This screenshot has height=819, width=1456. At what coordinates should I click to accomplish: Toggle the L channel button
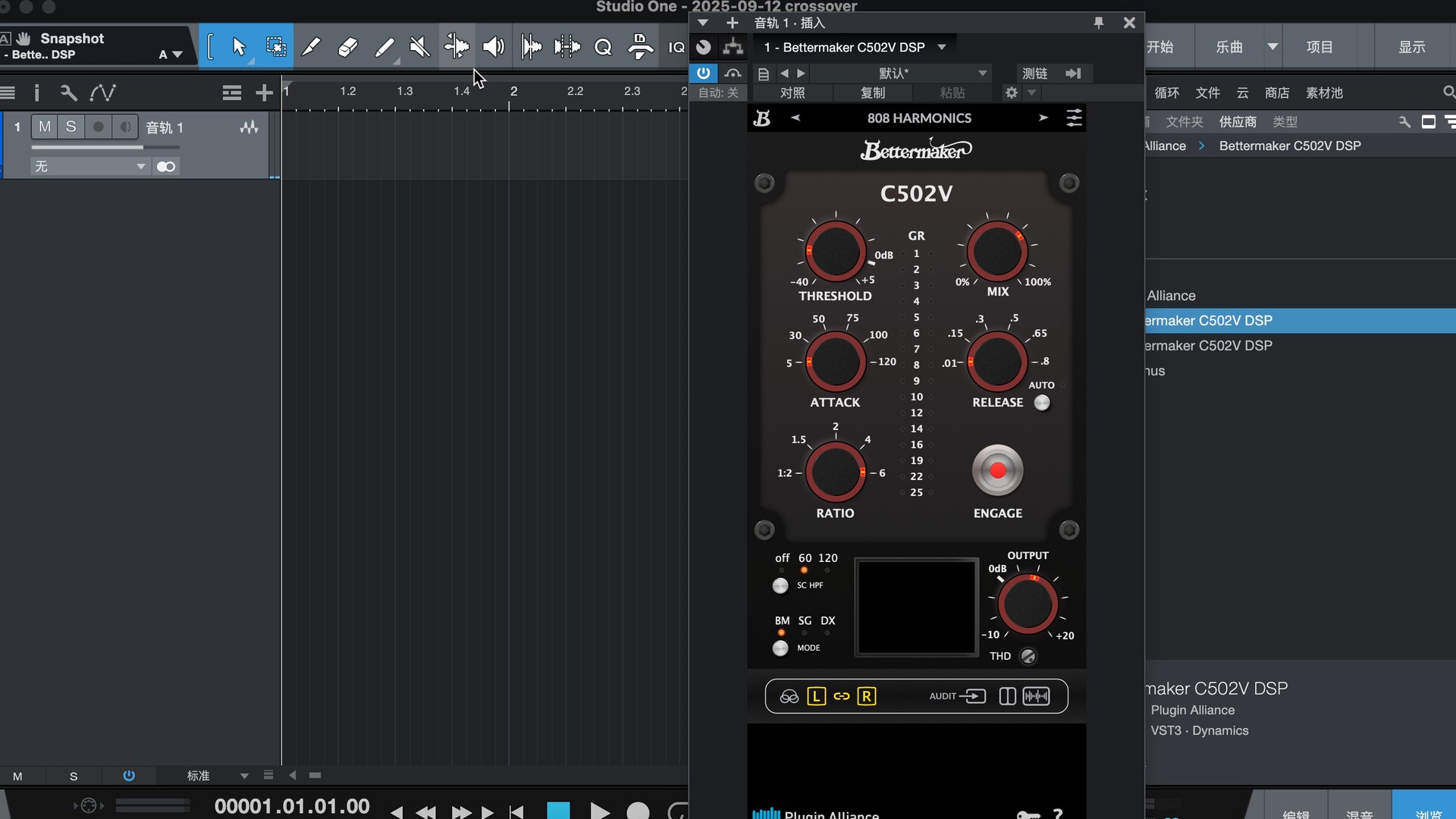click(x=816, y=696)
